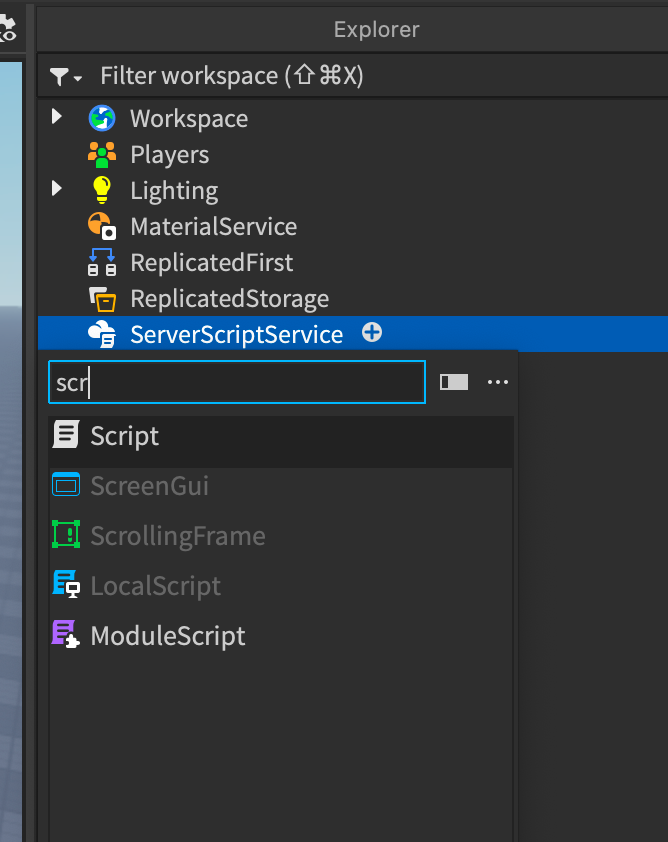Select the ServerScriptService row
This screenshot has height=842, width=668.
(353, 334)
